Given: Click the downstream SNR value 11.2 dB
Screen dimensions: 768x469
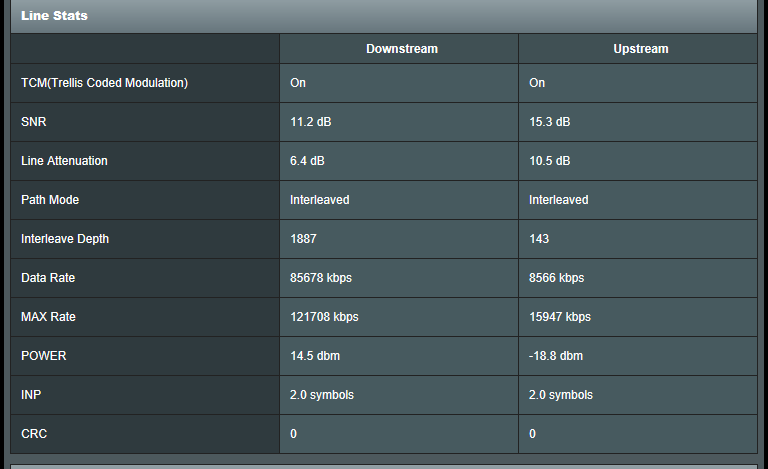Looking at the screenshot, I should pos(311,122).
